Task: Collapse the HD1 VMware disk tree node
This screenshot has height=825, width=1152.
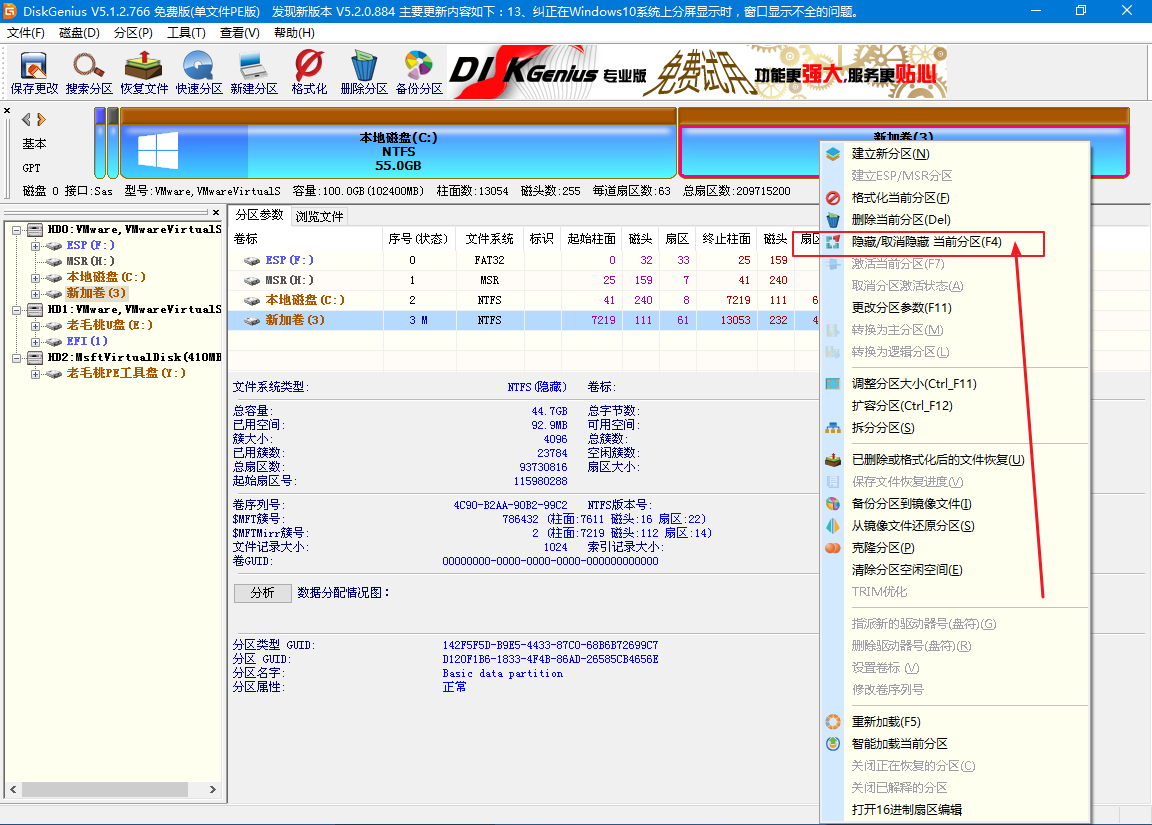Action: (x=16, y=309)
